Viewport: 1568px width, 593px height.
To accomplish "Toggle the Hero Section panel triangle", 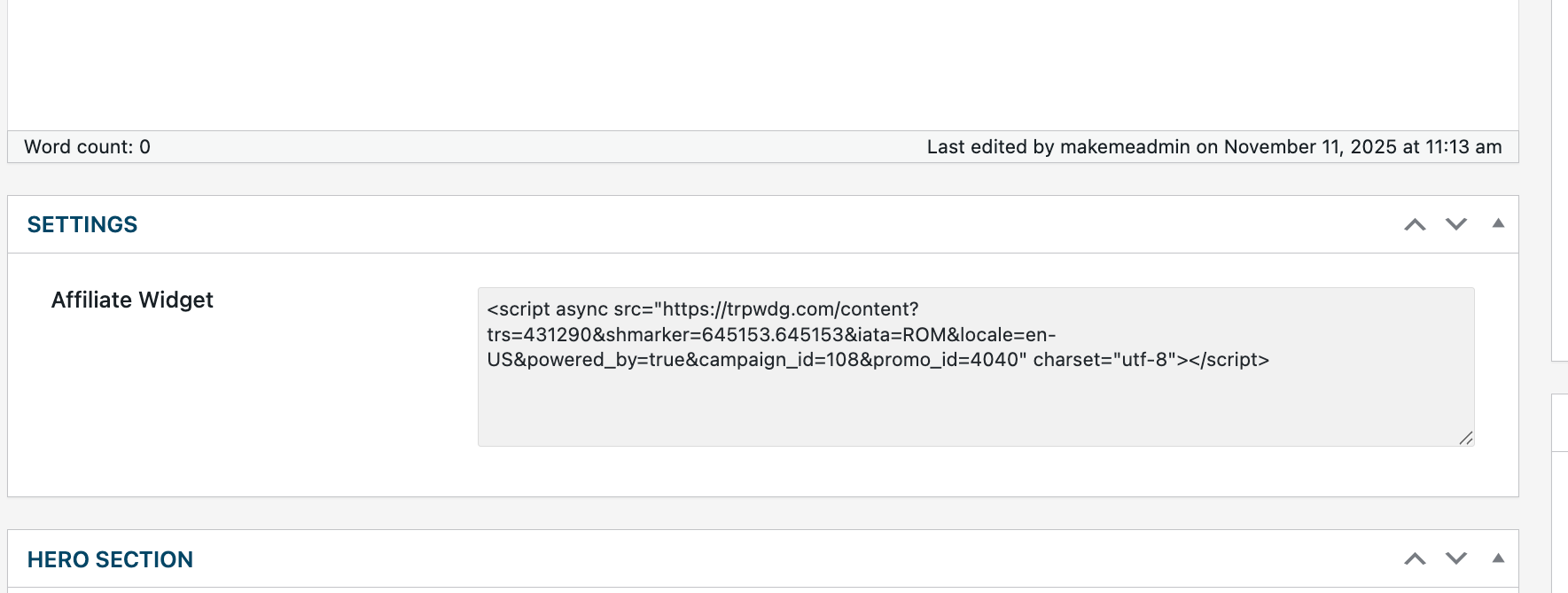I will (x=1498, y=558).
